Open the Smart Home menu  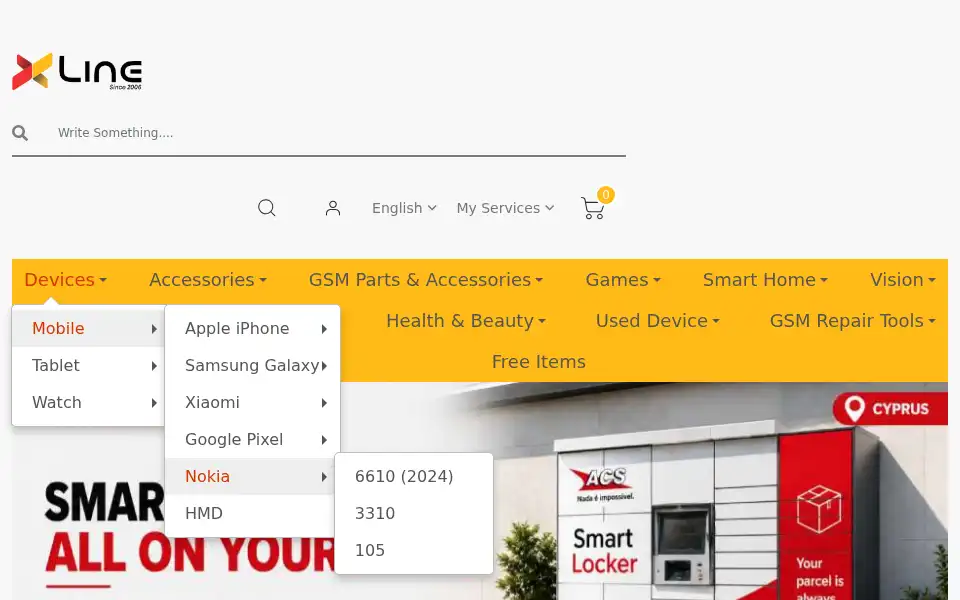(765, 280)
